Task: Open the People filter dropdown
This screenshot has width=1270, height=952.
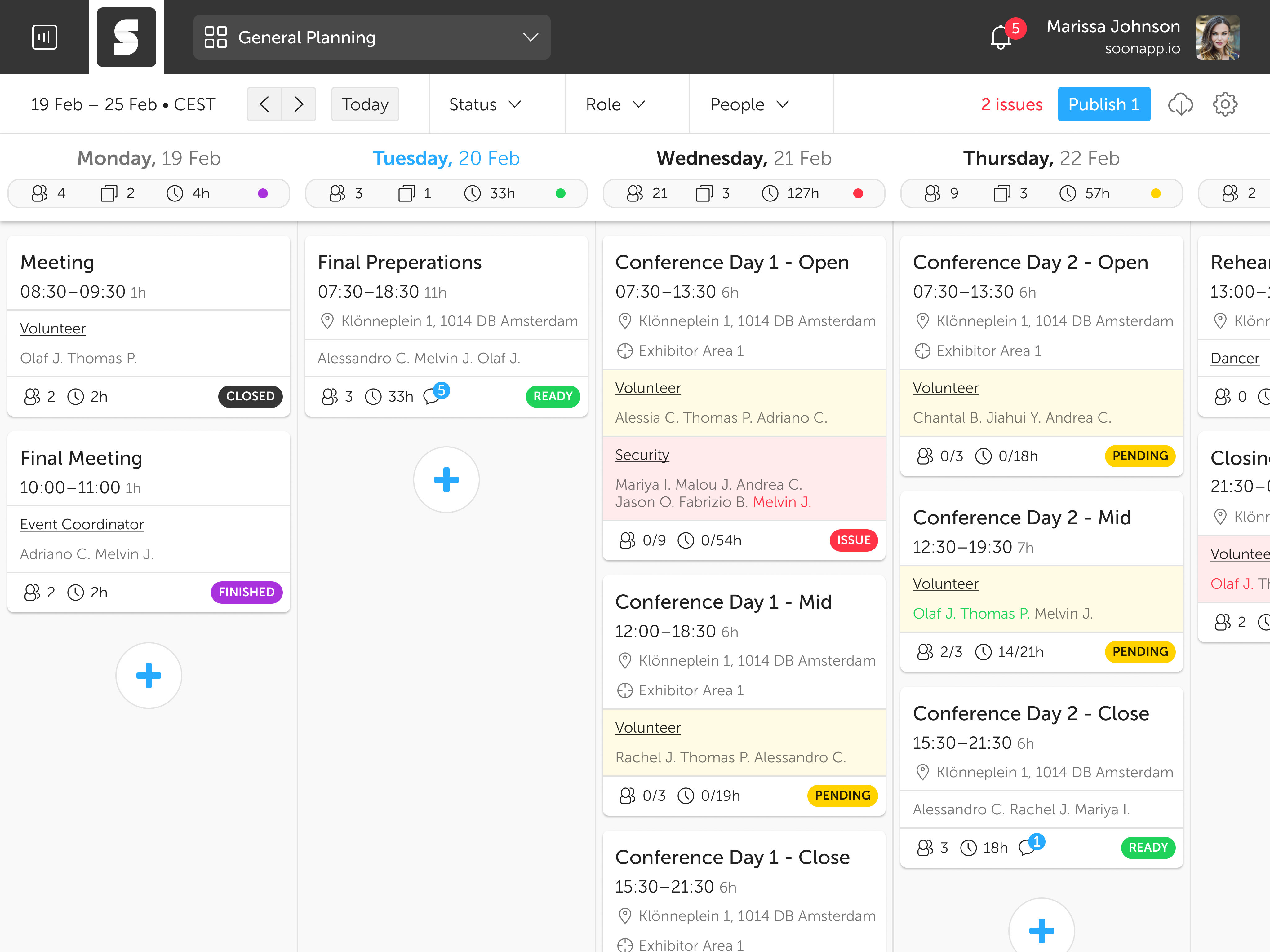Action: [749, 104]
